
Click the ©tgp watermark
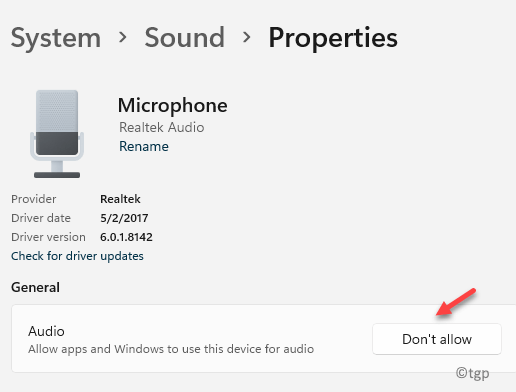[x=472, y=373]
